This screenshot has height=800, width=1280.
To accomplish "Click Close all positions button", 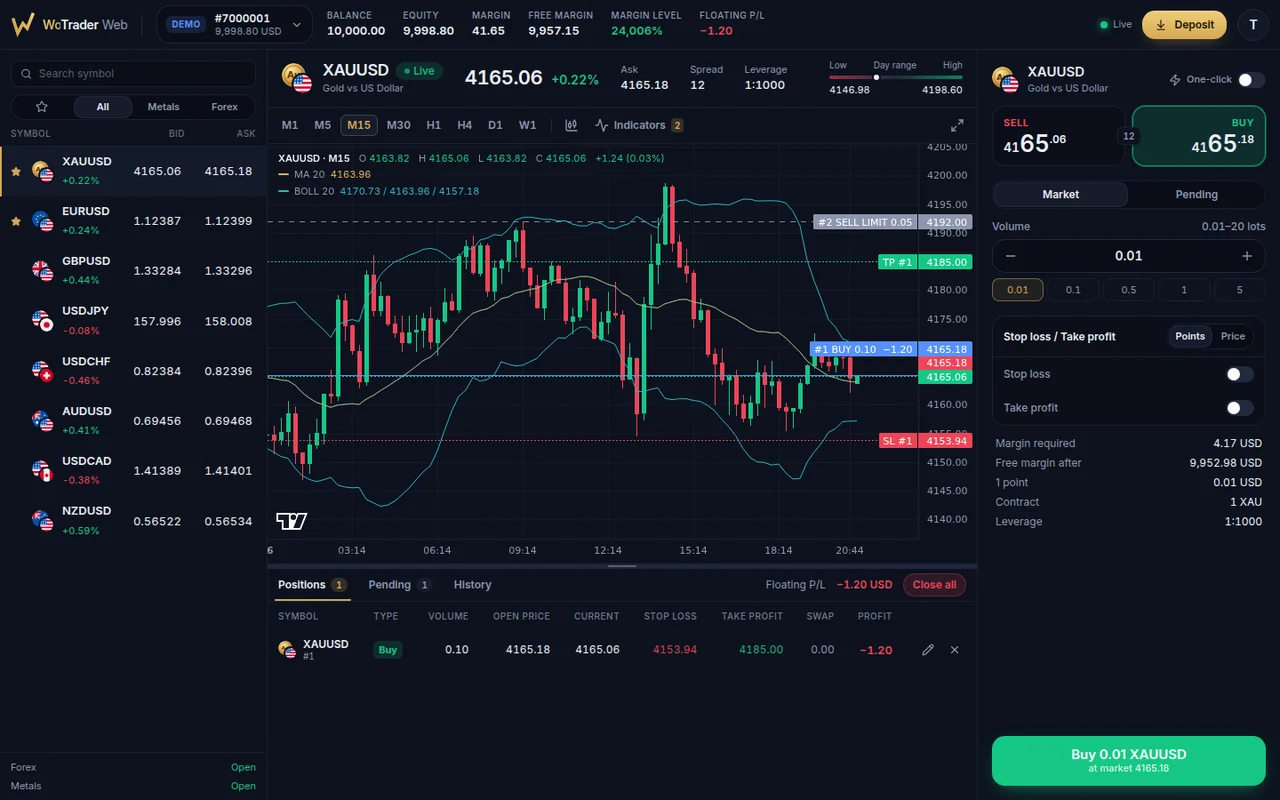I will tap(934, 585).
